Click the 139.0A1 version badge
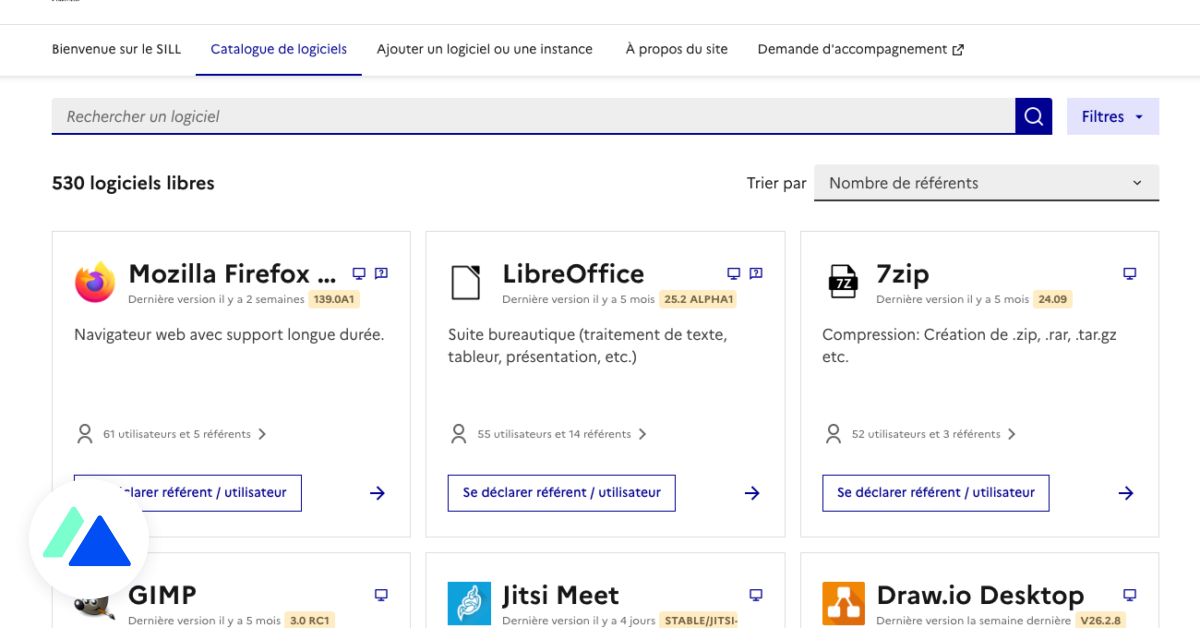The height and width of the screenshot is (628, 1200). [x=335, y=299]
